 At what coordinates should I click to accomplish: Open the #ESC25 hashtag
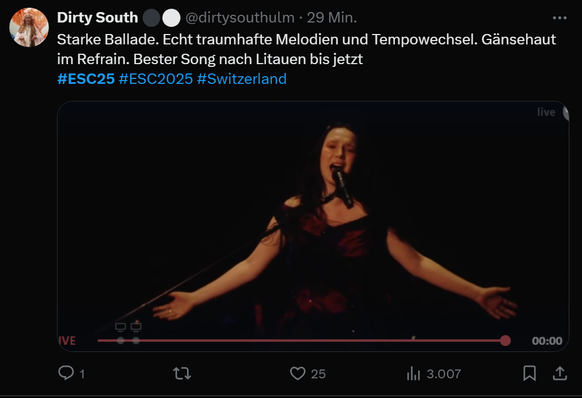pos(86,79)
